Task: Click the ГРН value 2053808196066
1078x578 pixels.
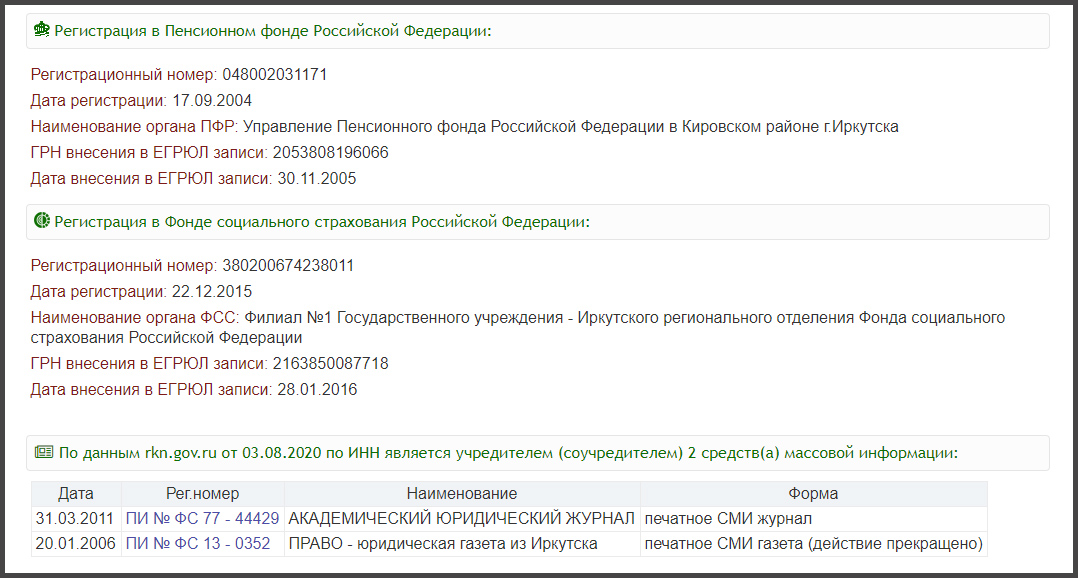Action: pos(330,153)
